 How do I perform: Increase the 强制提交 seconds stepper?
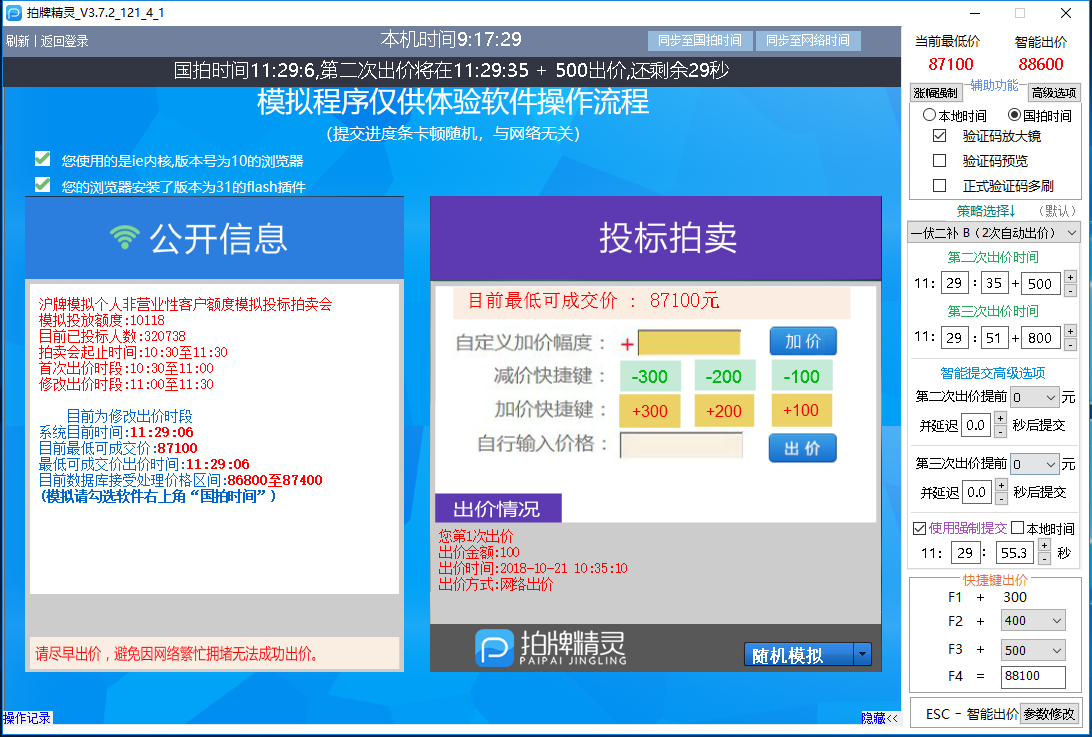tap(1044, 545)
